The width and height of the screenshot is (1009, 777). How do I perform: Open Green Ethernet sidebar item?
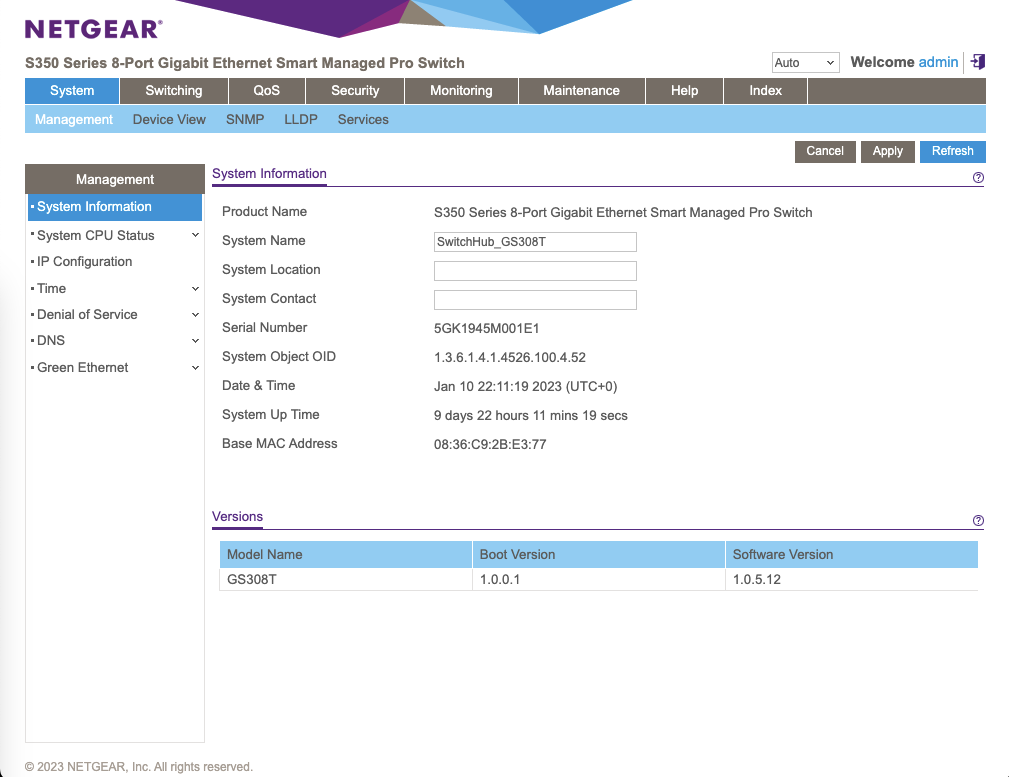click(82, 368)
